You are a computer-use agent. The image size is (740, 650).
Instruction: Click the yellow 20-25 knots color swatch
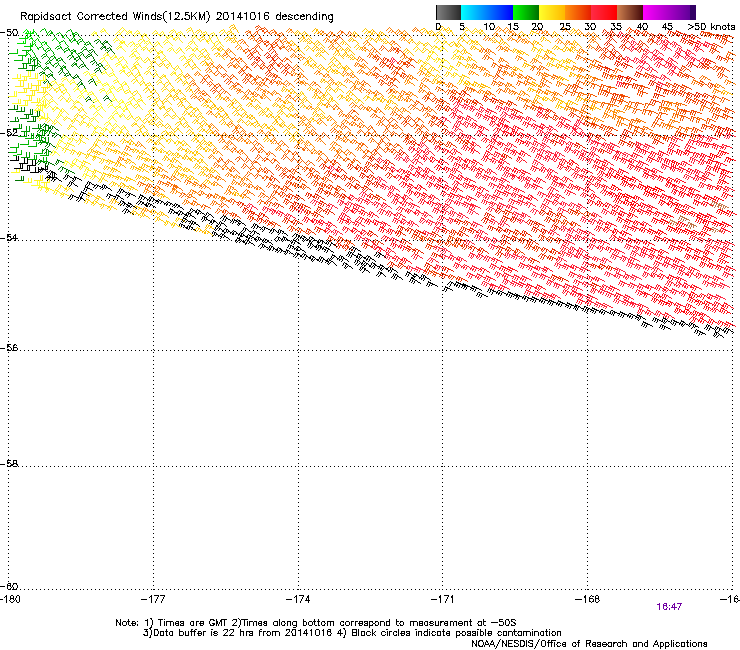pos(552,12)
